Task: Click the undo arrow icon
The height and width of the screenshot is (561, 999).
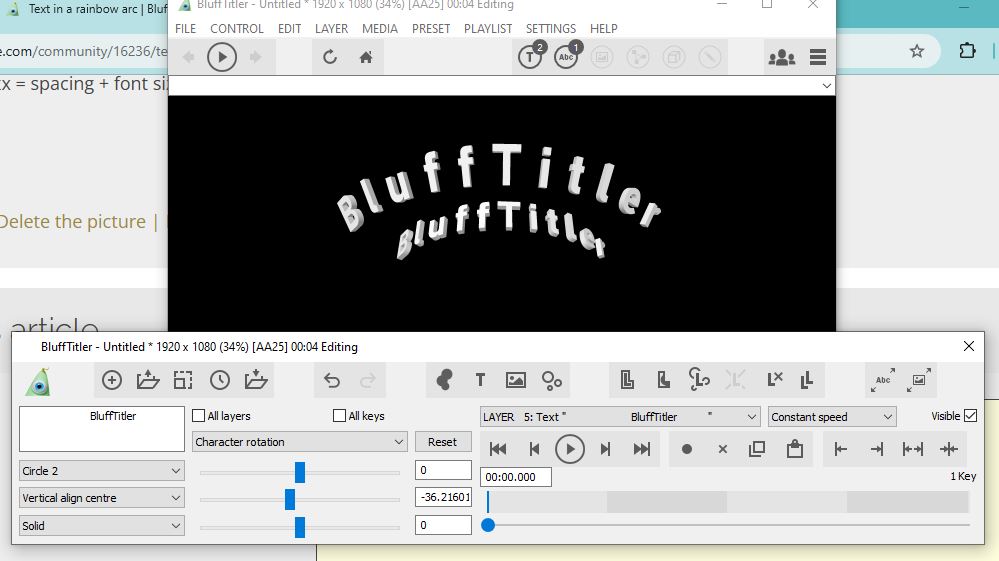Action: click(x=332, y=380)
